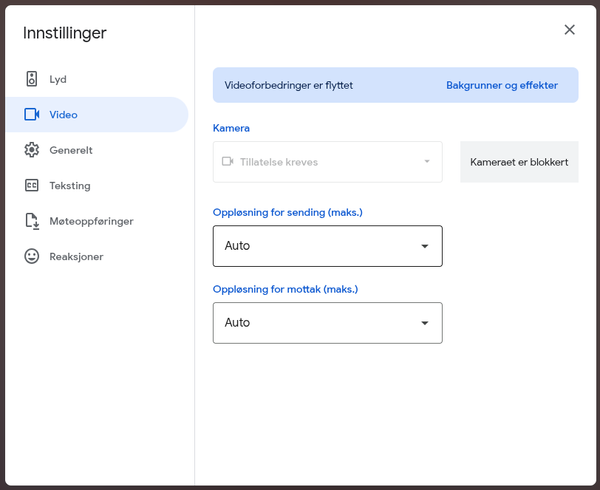600x490 pixels.
Task: Click the video camera icon in sidebar
Action: 31,115
